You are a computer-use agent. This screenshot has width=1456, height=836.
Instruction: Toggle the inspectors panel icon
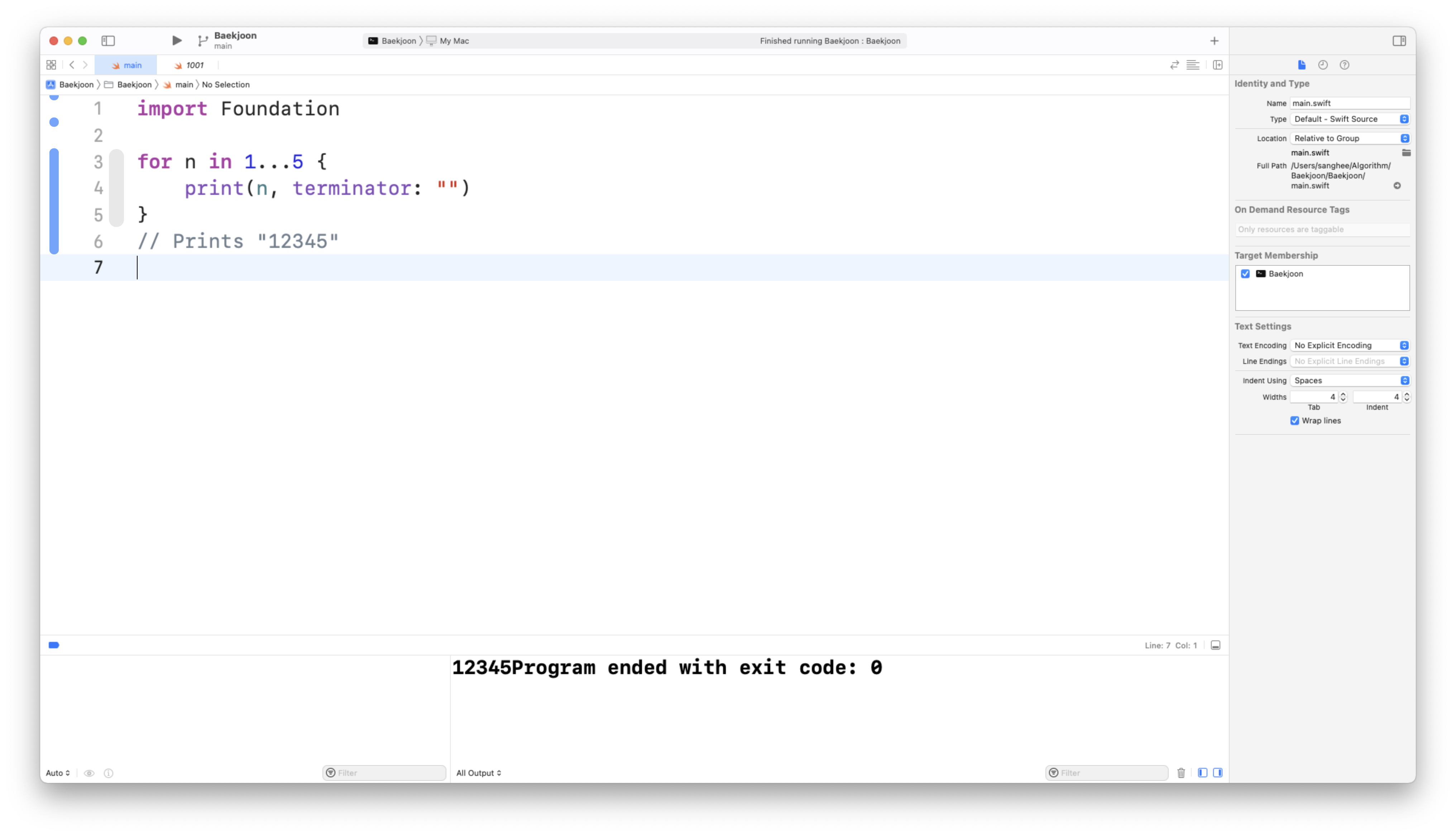(1399, 41)
